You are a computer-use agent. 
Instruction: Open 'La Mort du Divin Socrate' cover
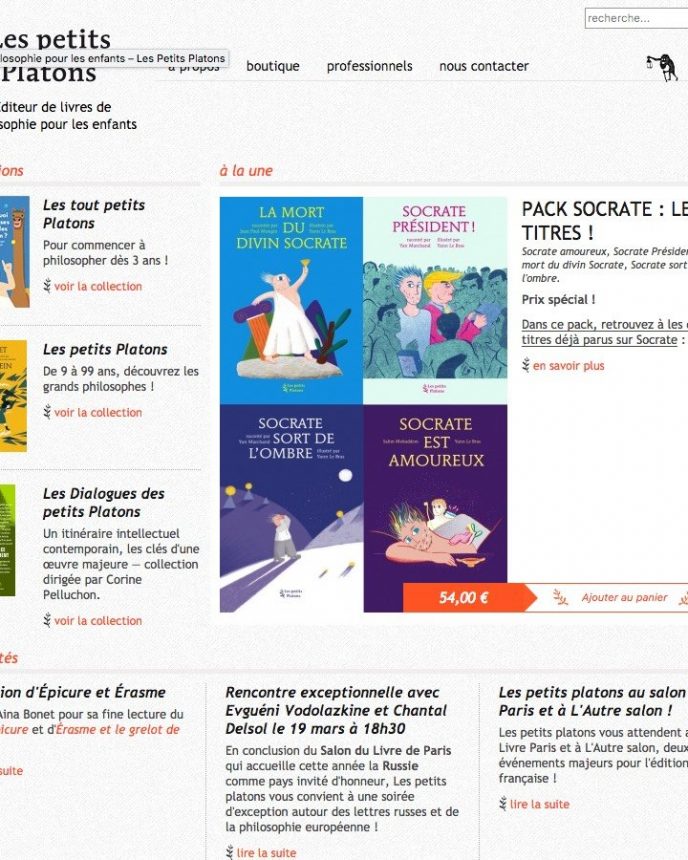[291, 301]
